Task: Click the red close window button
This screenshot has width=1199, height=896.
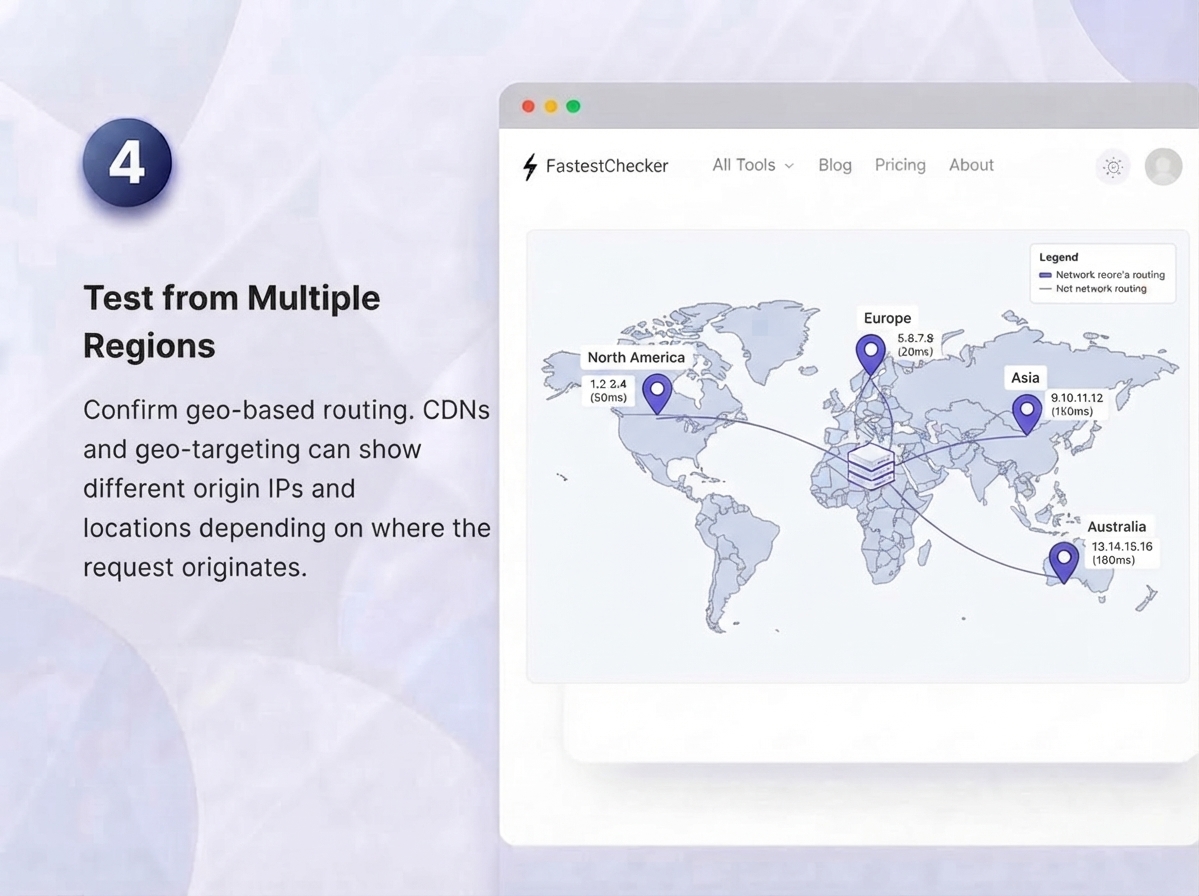Action: coord(528,106)
